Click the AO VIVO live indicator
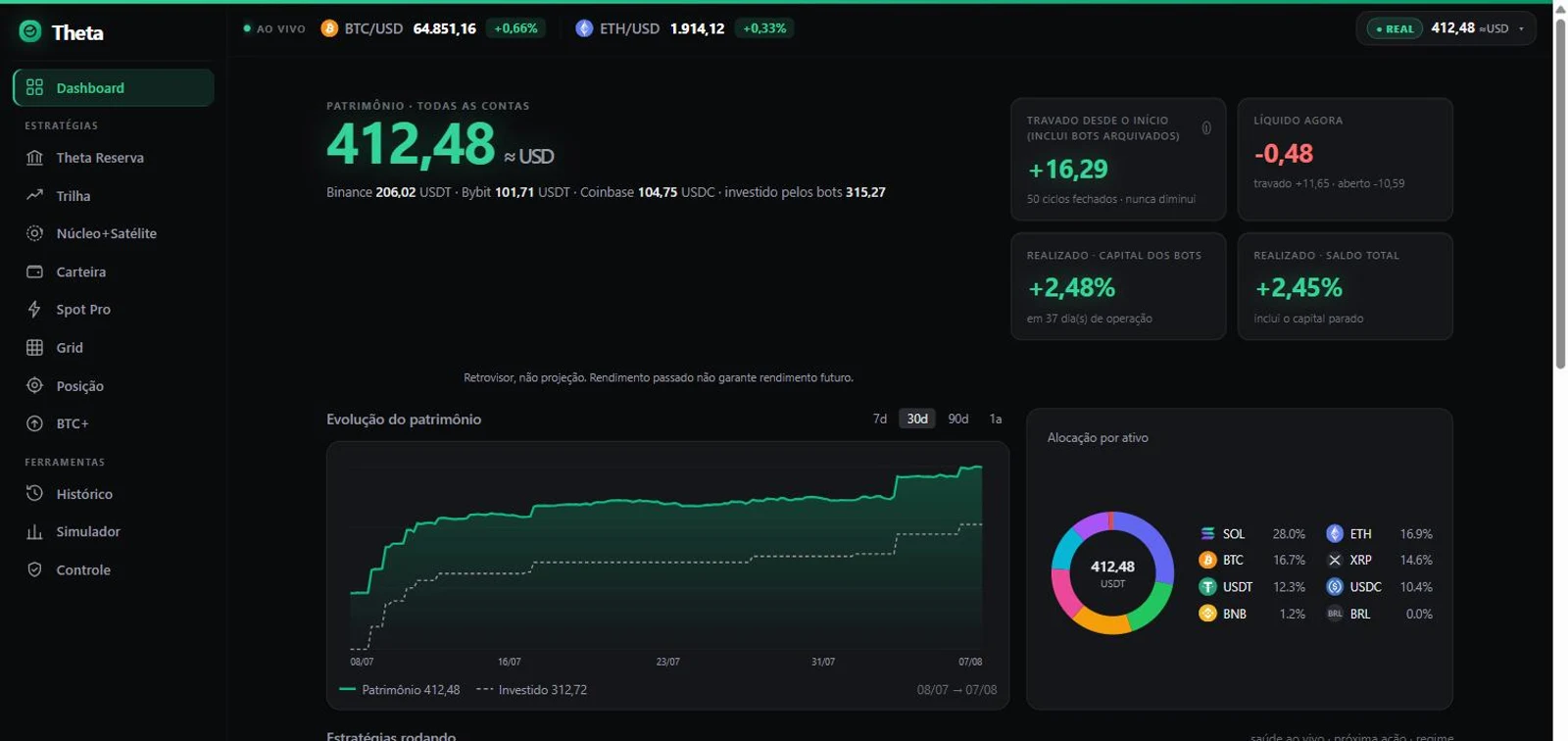This screenshot has height=741, width=1568. pyautogui.click(x=274, y=28)
